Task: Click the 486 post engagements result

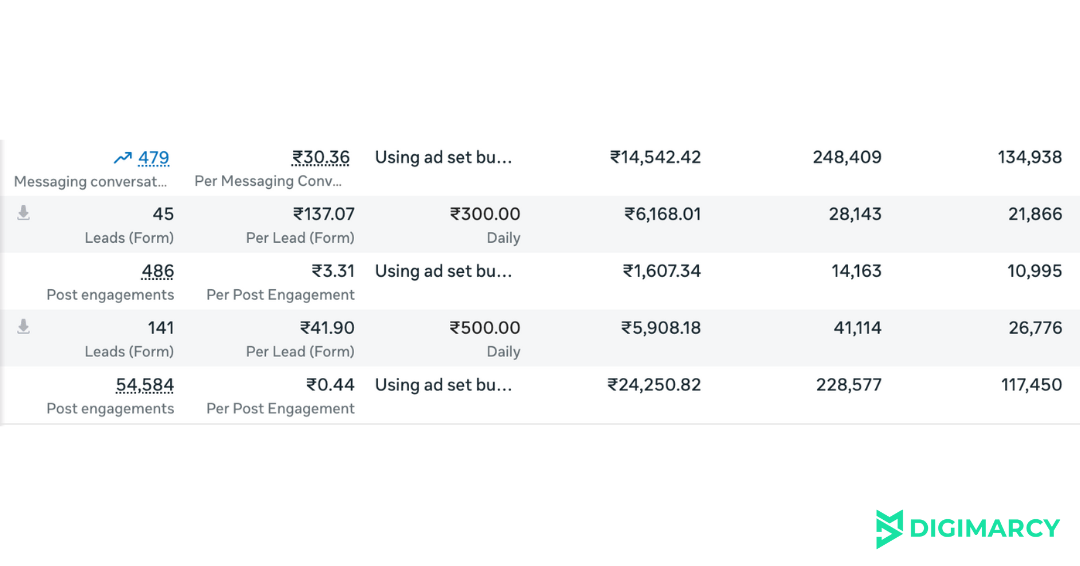Action: tap(157, 271)
